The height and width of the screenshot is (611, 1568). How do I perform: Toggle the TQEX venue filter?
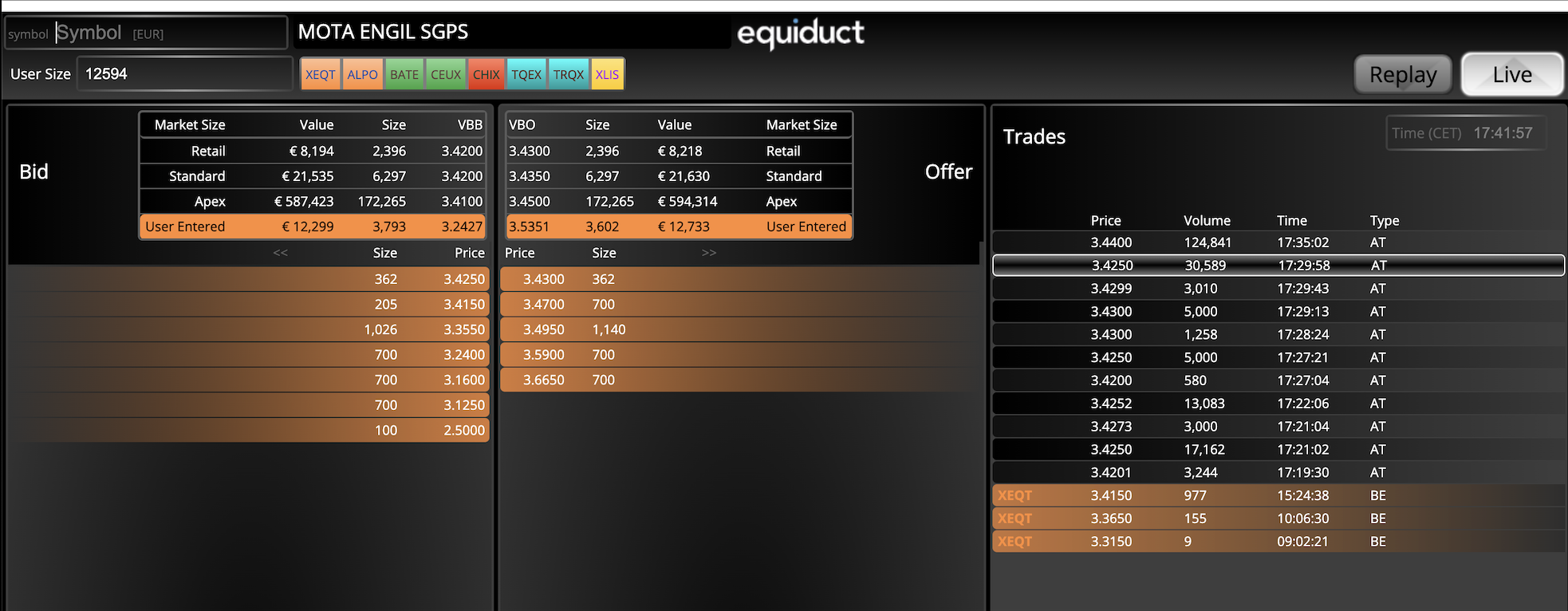(x=526, y=74)
